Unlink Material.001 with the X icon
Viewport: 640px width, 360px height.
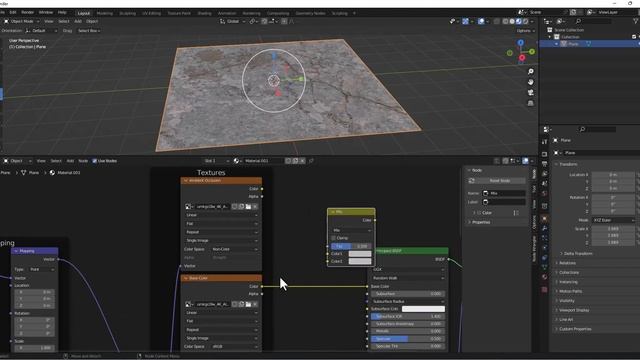(x=302, y=161)
